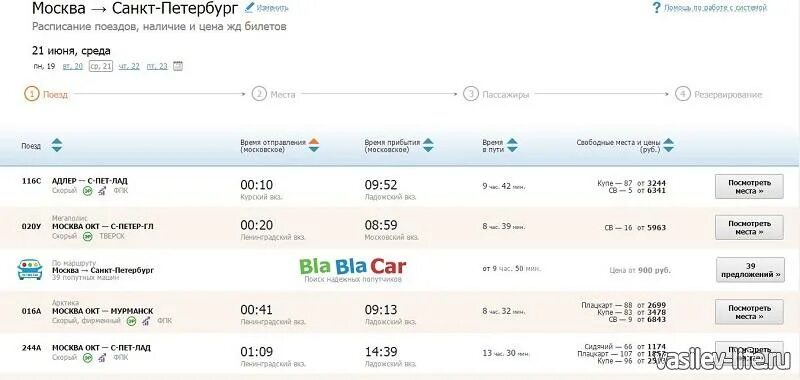The height and width of the screenshot is (380, 800).
Task: Go to step 2 Места
Action: point(273,94)
